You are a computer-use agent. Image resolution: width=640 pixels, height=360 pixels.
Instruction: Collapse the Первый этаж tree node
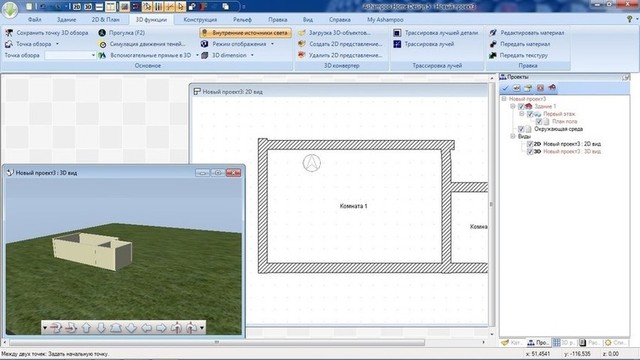pyautogui.click(x=522, y=114)
